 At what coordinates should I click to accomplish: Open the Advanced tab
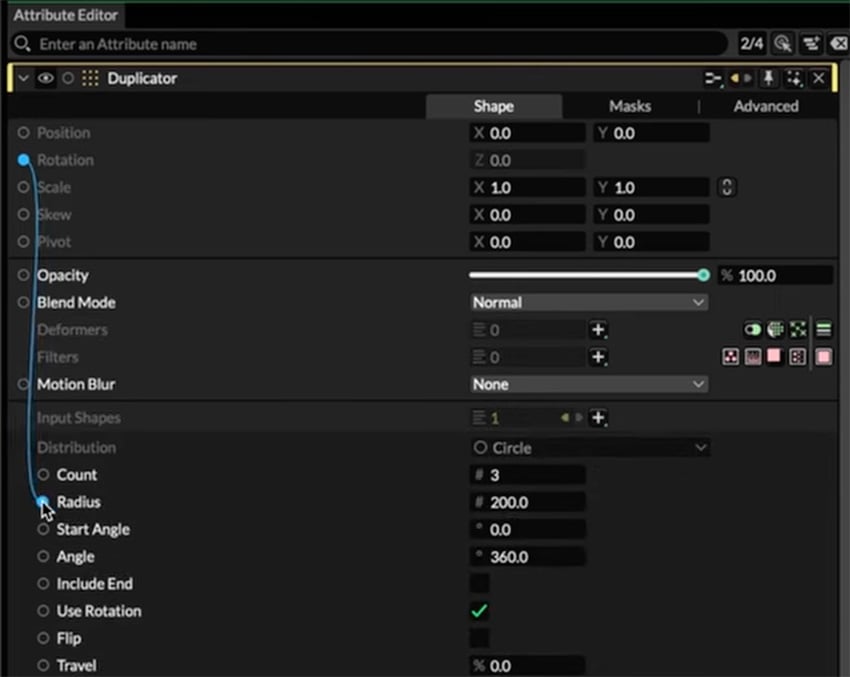tap(765, 106)
